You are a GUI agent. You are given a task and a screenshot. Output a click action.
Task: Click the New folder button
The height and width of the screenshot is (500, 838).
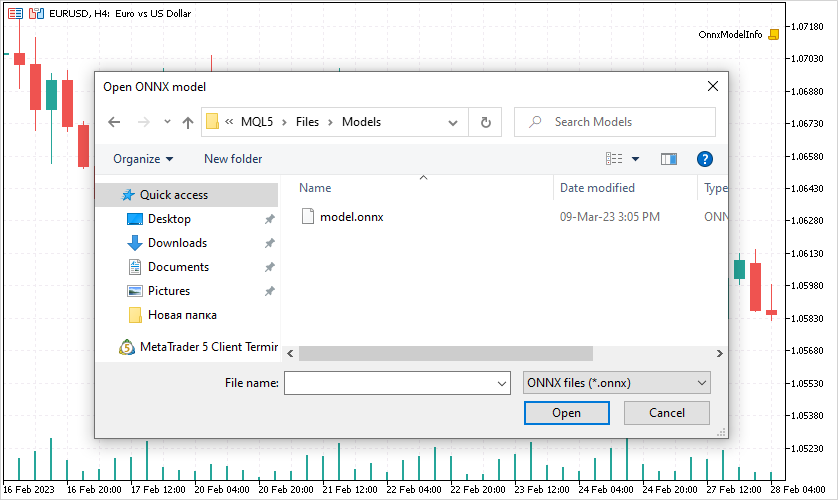point(233,159)
